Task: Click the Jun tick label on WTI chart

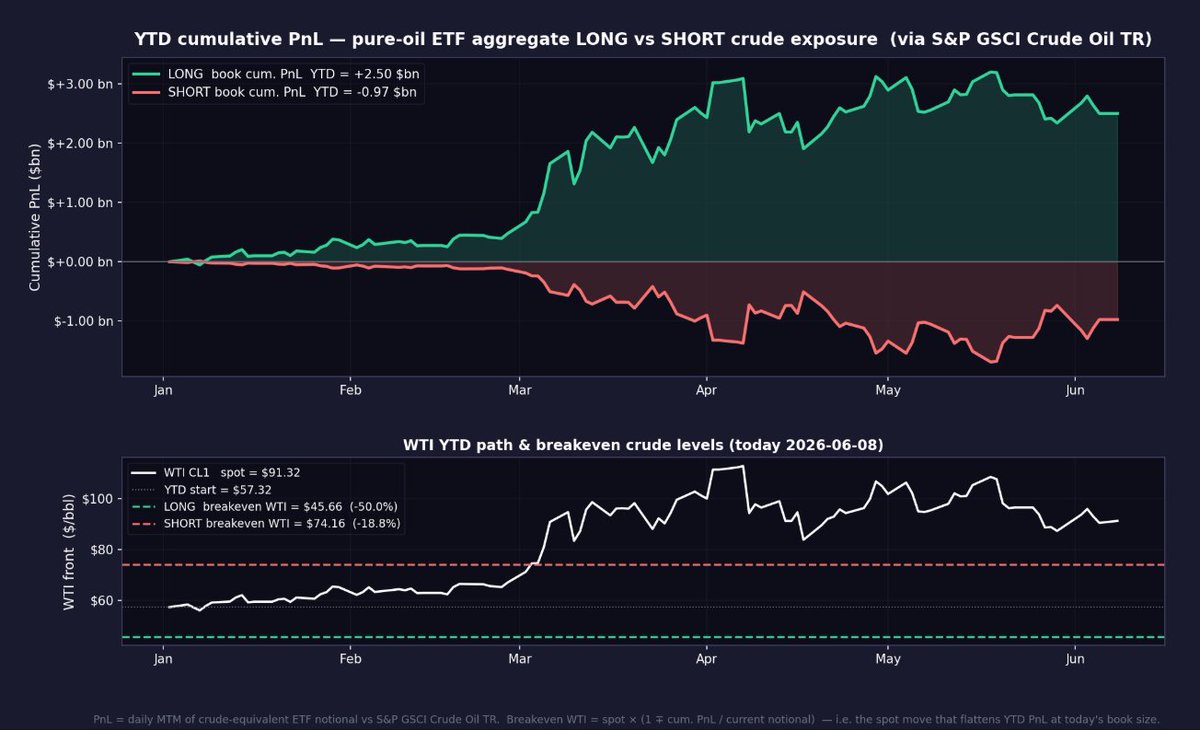Action: [x=1075, y=660]
